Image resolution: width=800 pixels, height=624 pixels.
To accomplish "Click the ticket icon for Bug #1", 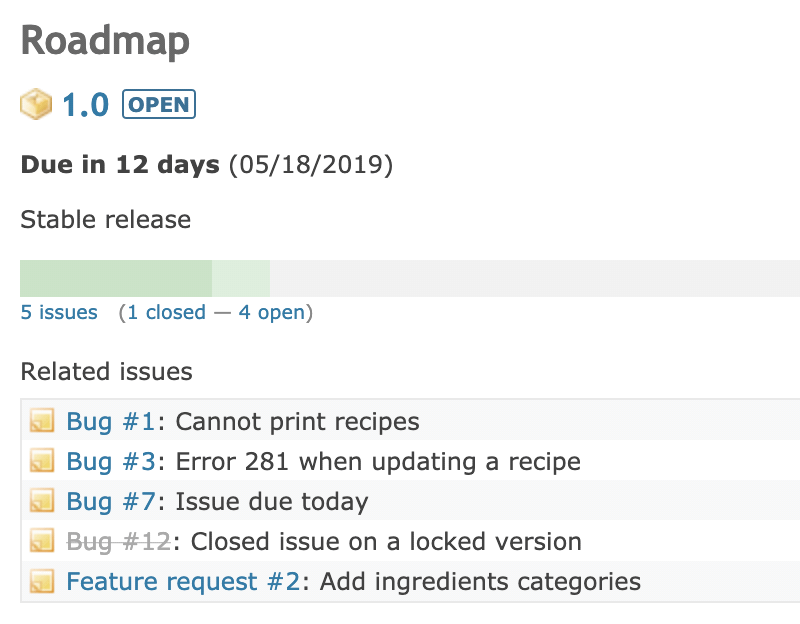I will click(42, 420).
